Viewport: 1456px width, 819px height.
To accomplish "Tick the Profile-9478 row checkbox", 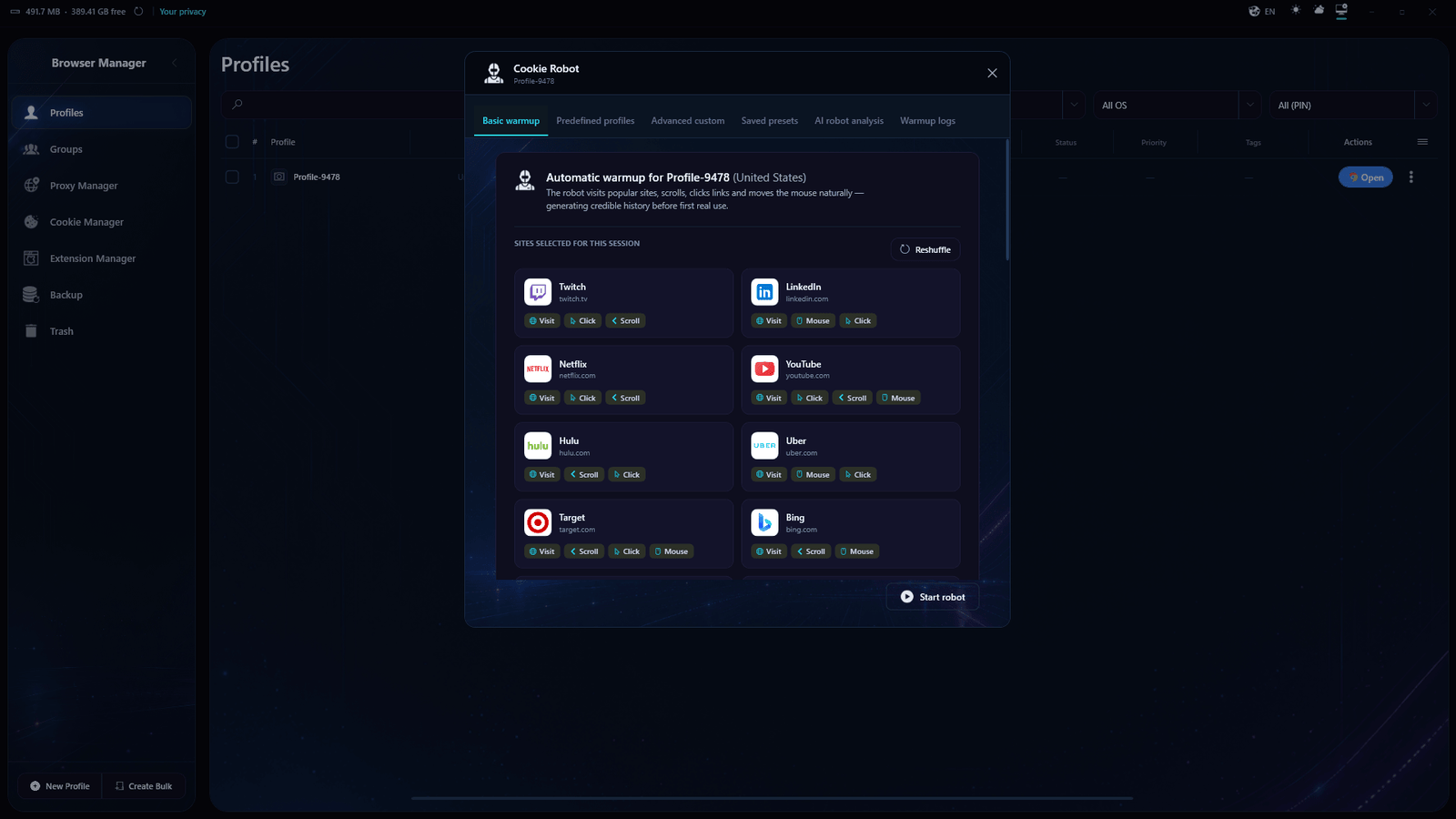I will pyautogui.click(x=232, y=177).
